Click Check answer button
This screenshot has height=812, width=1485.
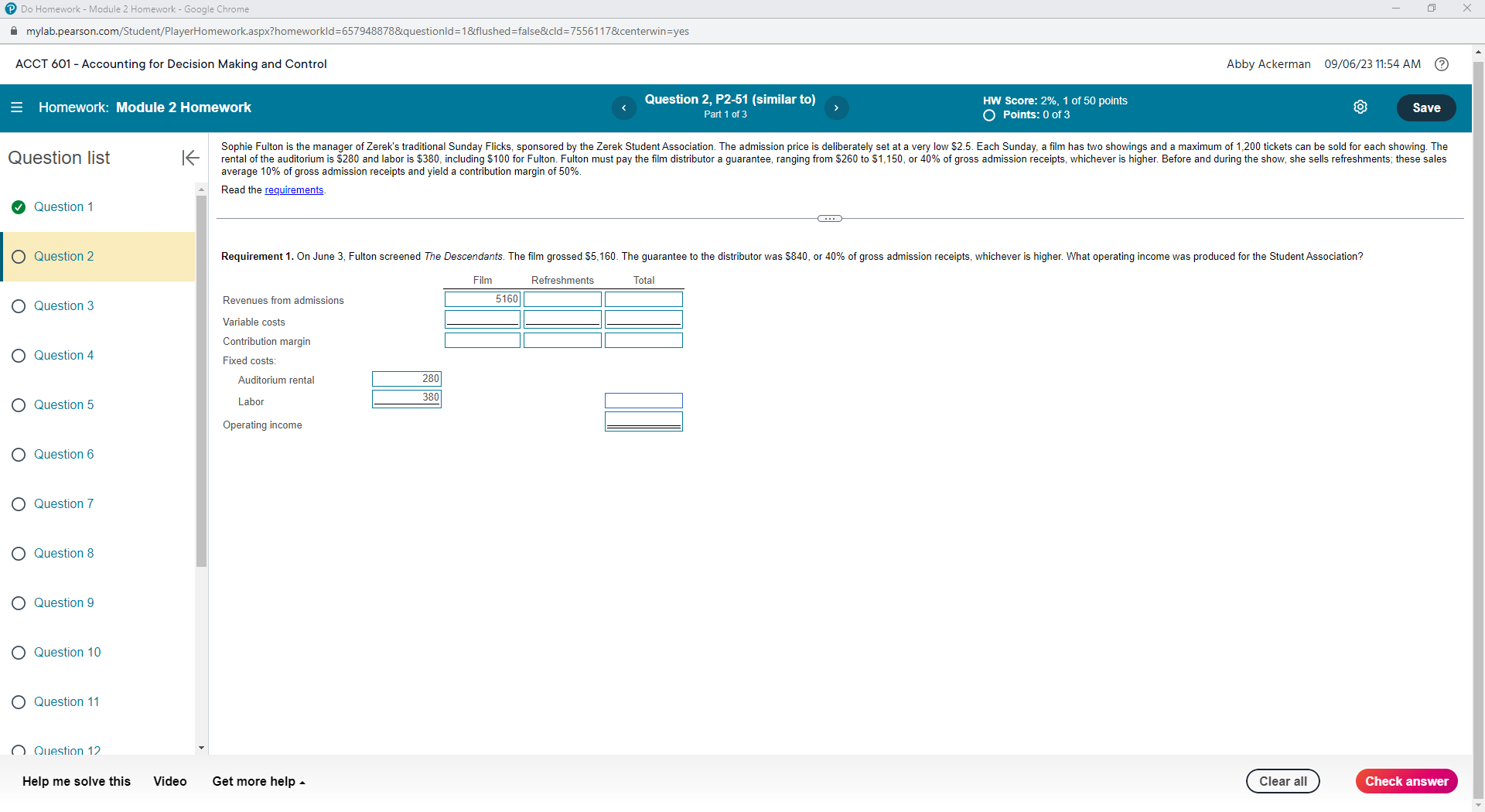(x=1407, y=781)
